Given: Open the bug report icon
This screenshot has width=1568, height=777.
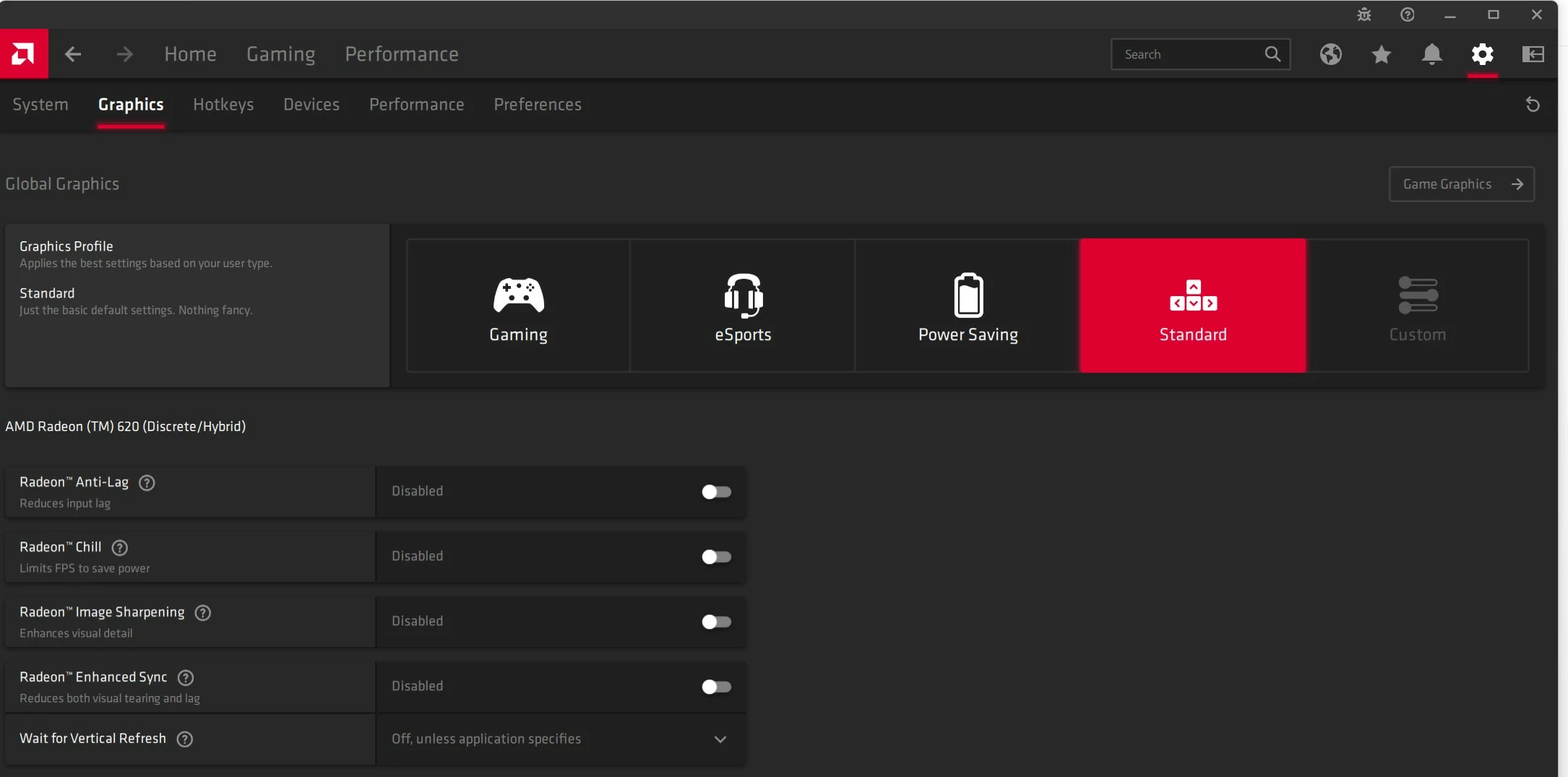Looking at the screenshot, I should pos(1364,14).
